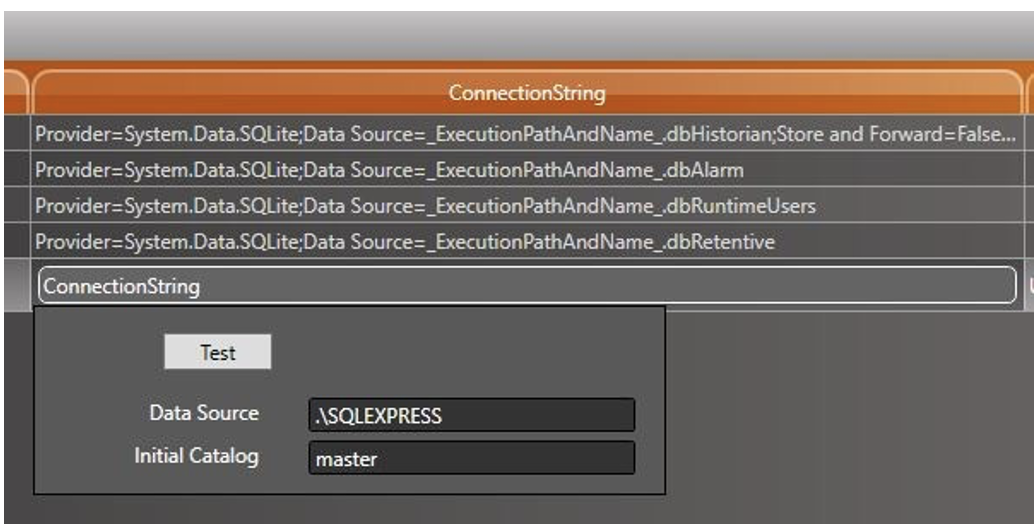Click the left-edge cell of the dbAlarm row
This screenshot has width=1036, height=524.
click(x=14, y=170)
